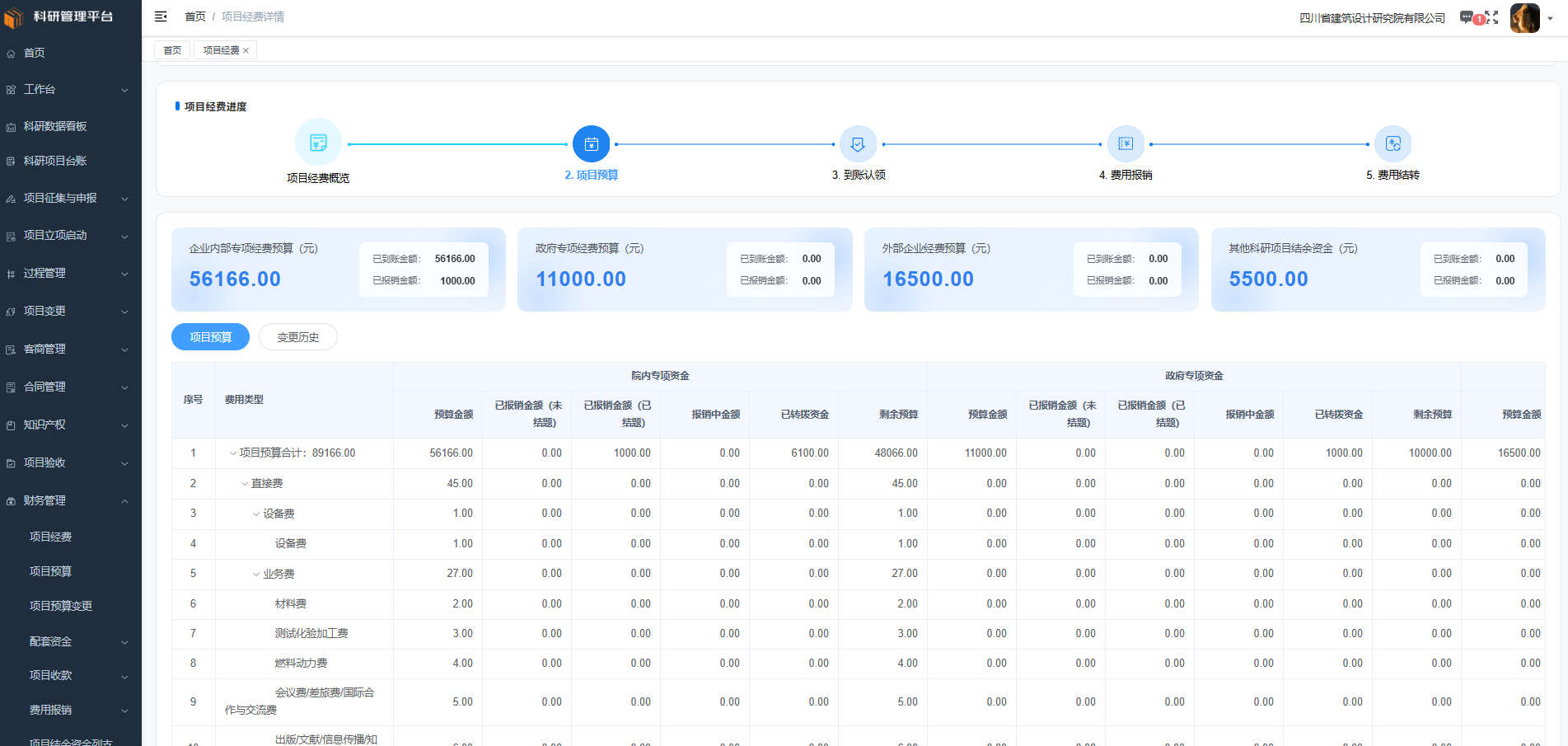Viewport: 1568px width, 746px height.
Task: Select the 到账认领 step icon
Action: coord(858,144)
